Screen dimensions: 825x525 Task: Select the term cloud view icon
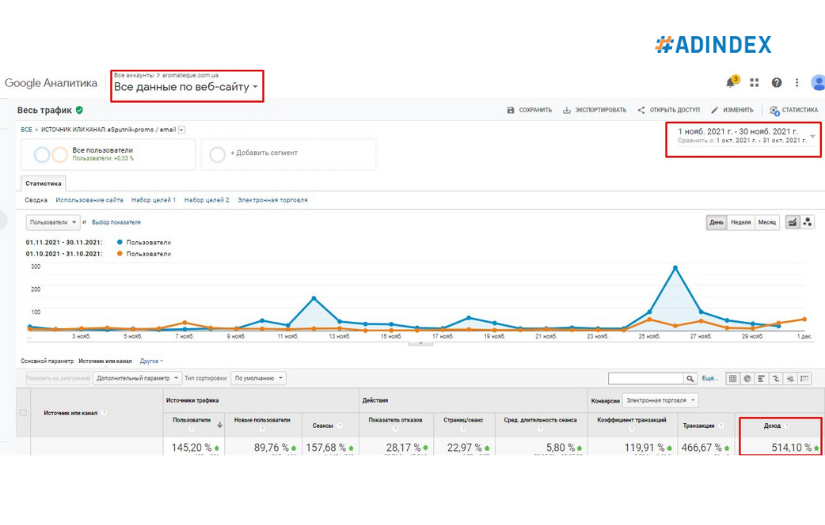point(790,378)
